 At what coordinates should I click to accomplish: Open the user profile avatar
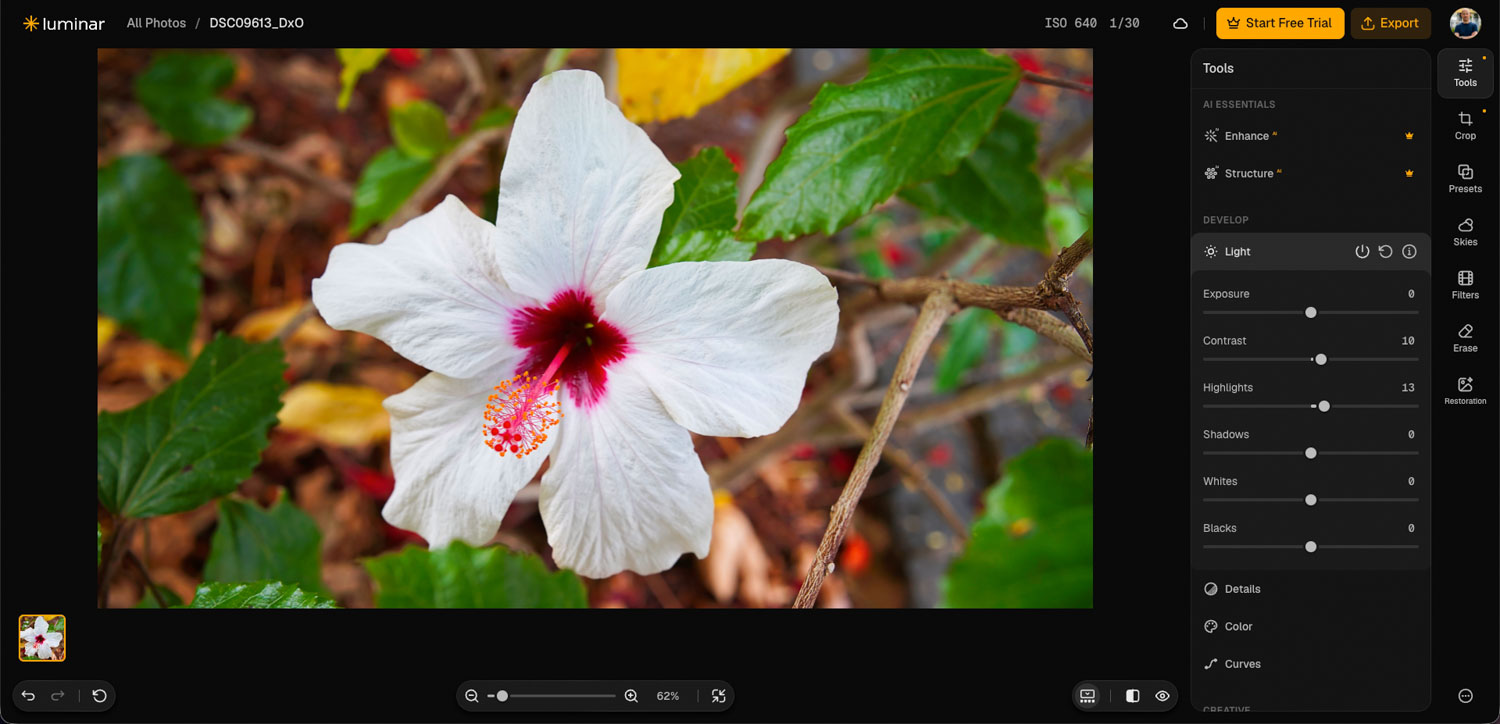[x=1465, y=23]
